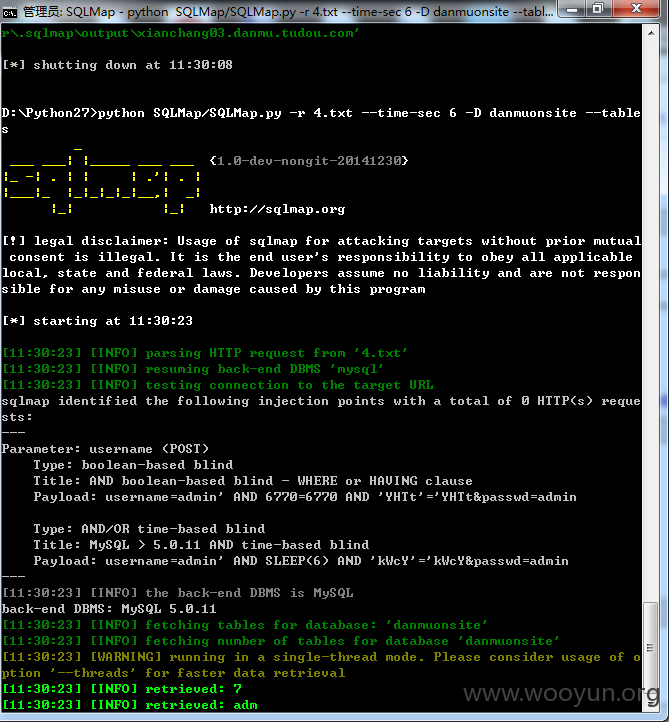The image size is (669, 722).
Task: Click the 'testing connection to the target URL' line
Action: [218, 385]
